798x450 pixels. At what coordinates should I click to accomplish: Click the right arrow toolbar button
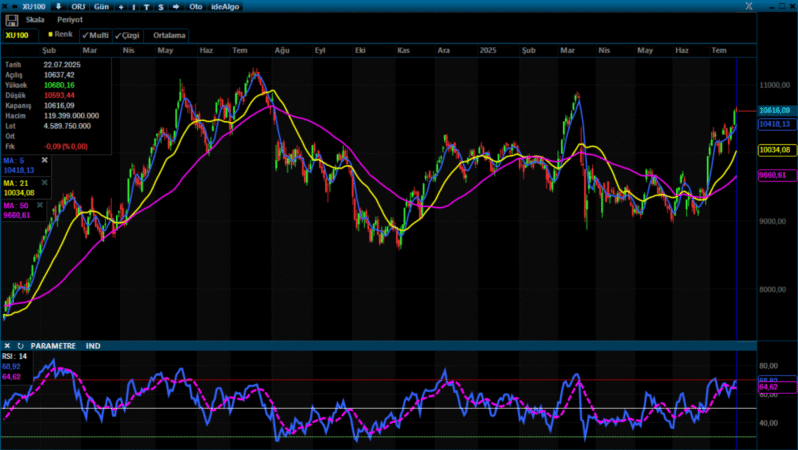click(176, 7)
